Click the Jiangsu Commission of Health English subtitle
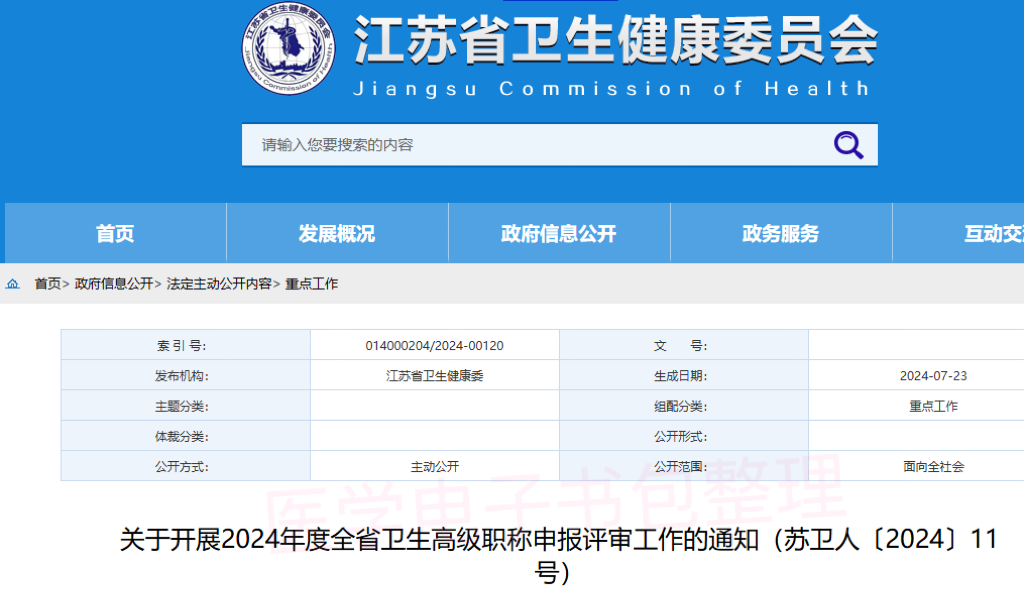This screenshot has height=596, width=1024. 611,88
